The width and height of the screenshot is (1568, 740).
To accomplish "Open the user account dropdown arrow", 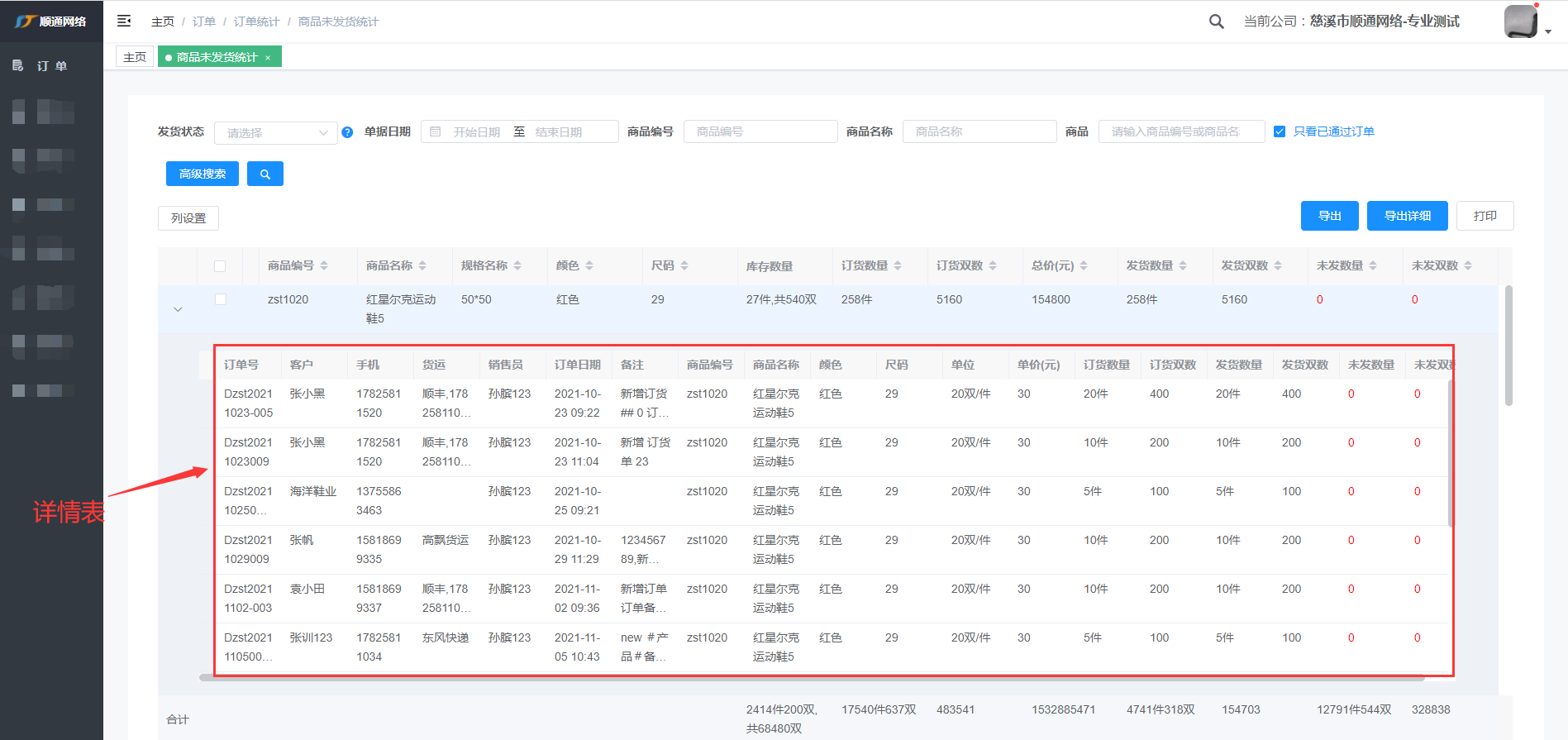I will pyautogui.click(x=1548, y=31).
